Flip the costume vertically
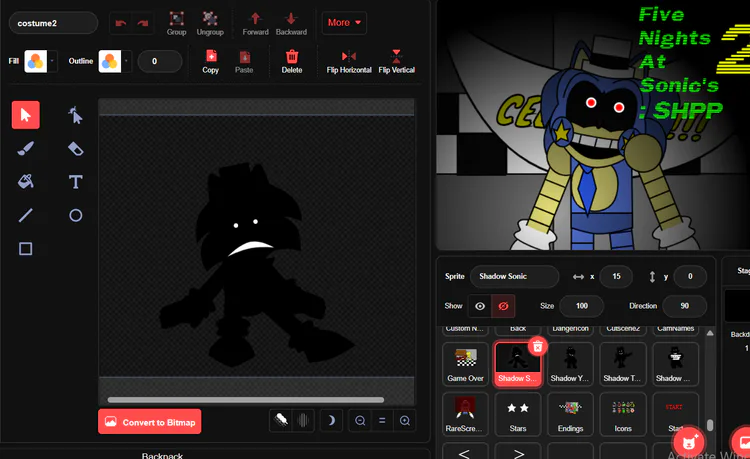750x459 pixels. [x=397, y=61]
